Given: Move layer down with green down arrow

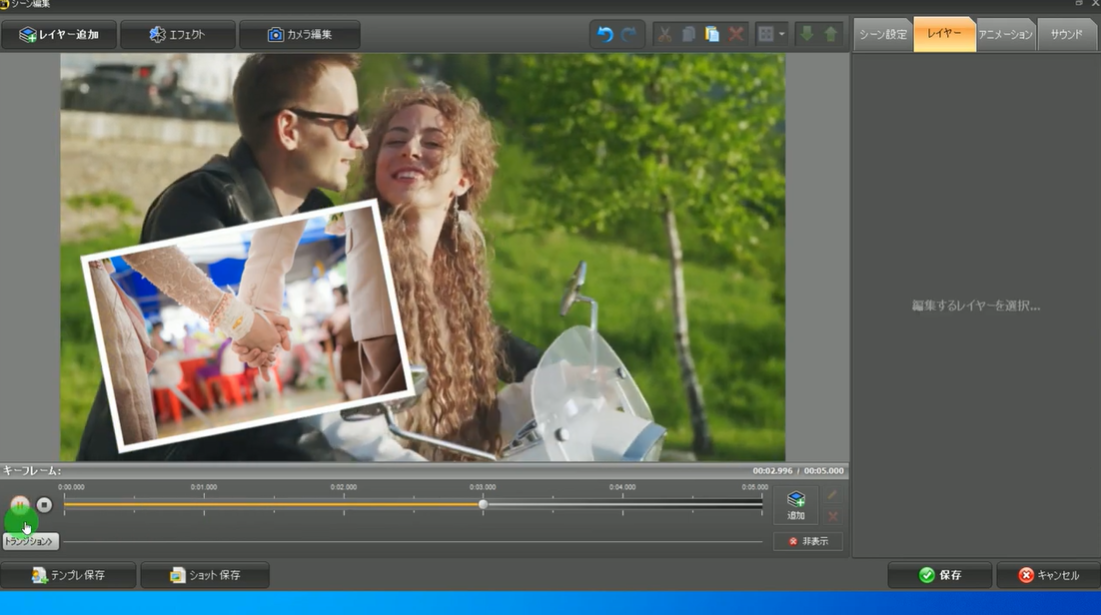Looking at the screenshot, I should click(x=807, y=34).
